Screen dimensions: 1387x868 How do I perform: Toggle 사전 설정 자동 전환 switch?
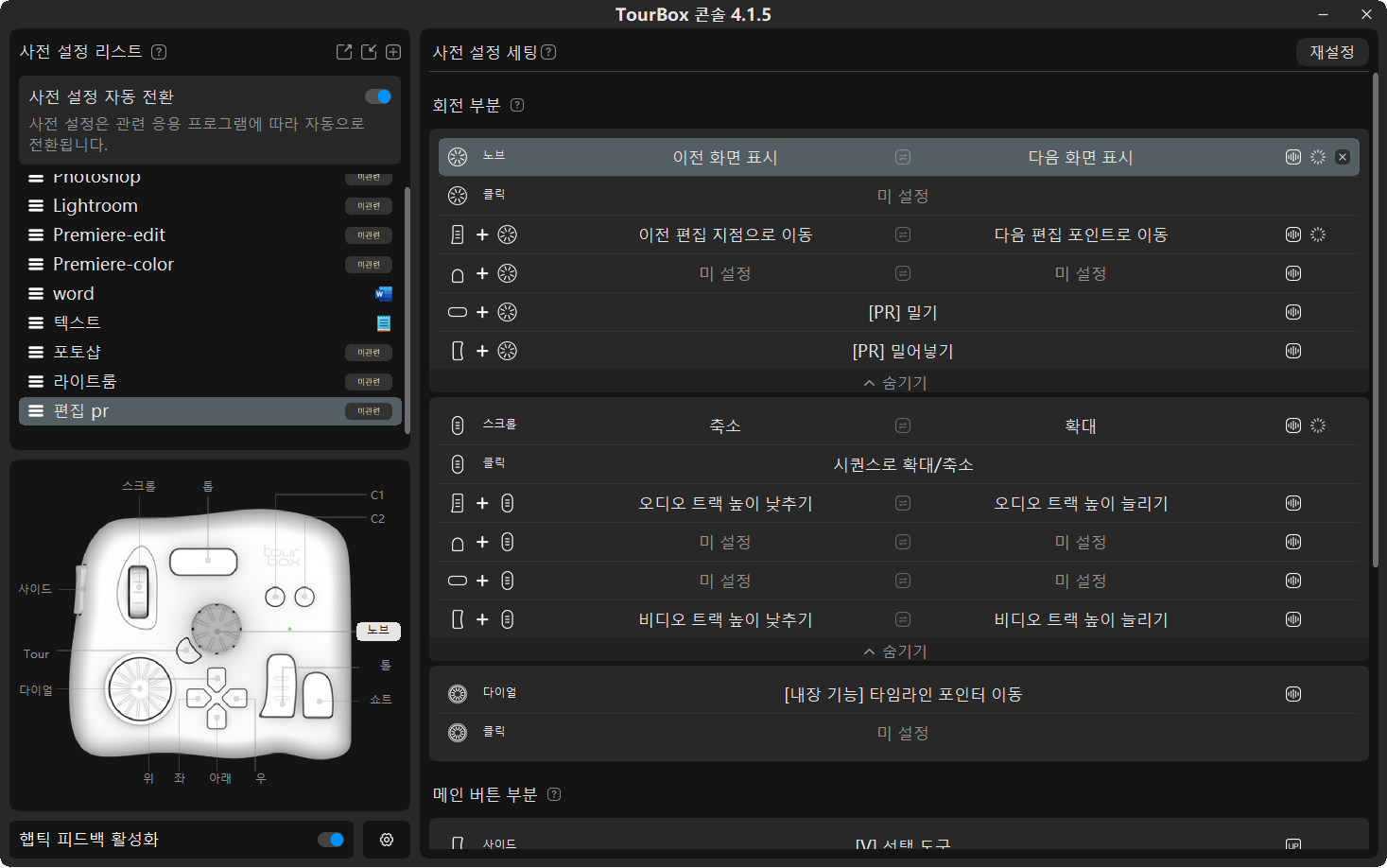[x=378, y=96]
